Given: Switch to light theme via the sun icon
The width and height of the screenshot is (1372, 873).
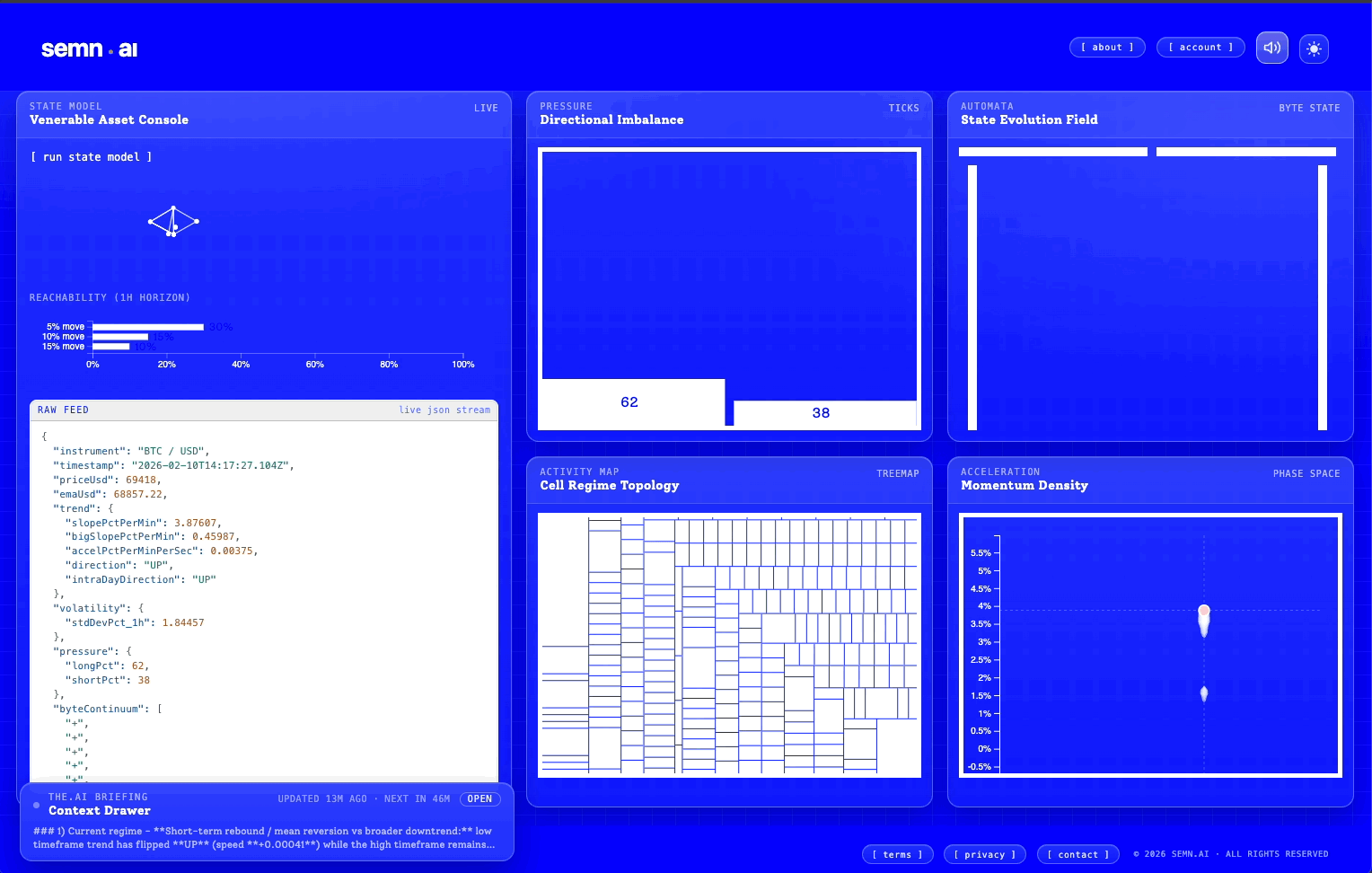Looking at the screenshot, I should coord(1313,48).
